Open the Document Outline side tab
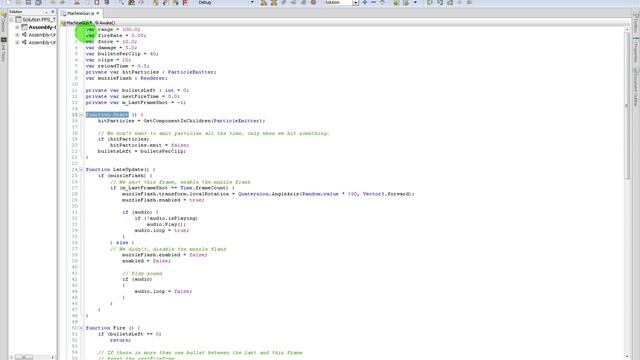Viewport: 640px width, 360px height. pyautogui.click(x=636, y=86)
